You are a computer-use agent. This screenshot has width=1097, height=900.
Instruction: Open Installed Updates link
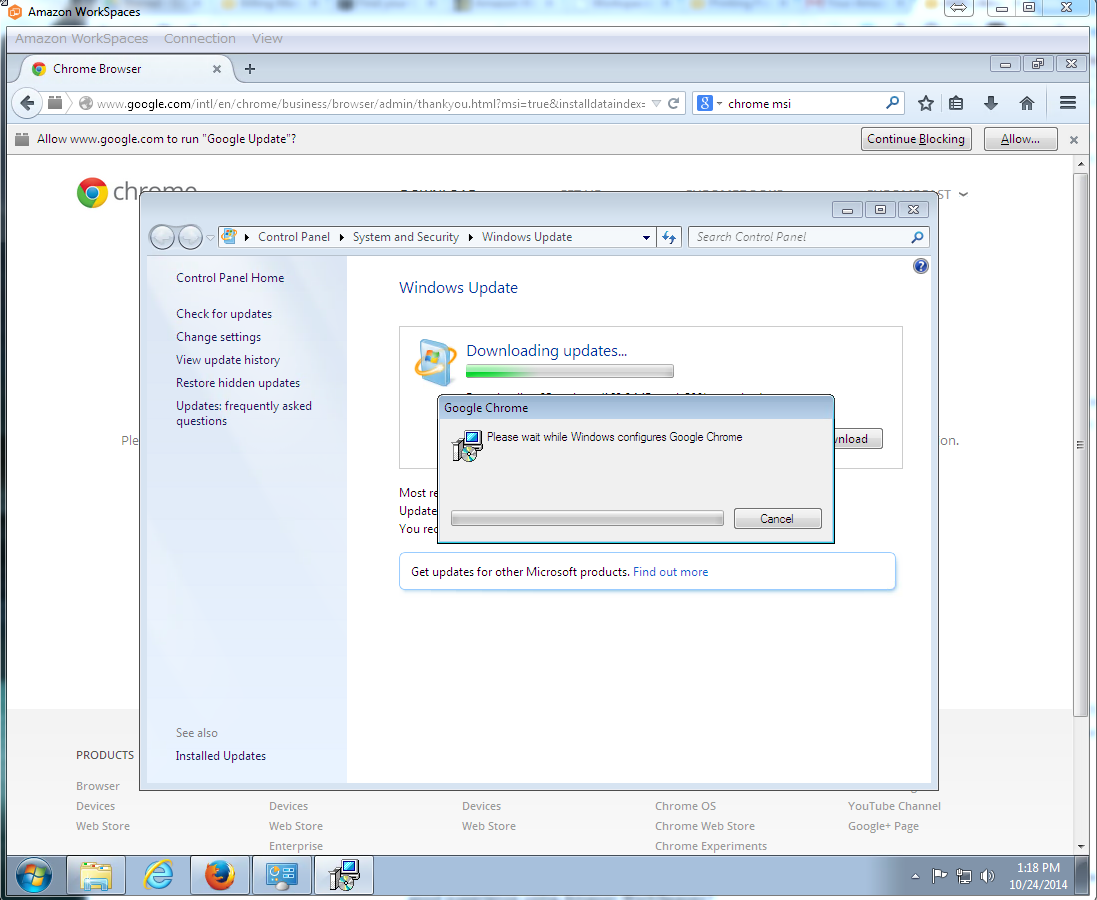click(220, 756)
